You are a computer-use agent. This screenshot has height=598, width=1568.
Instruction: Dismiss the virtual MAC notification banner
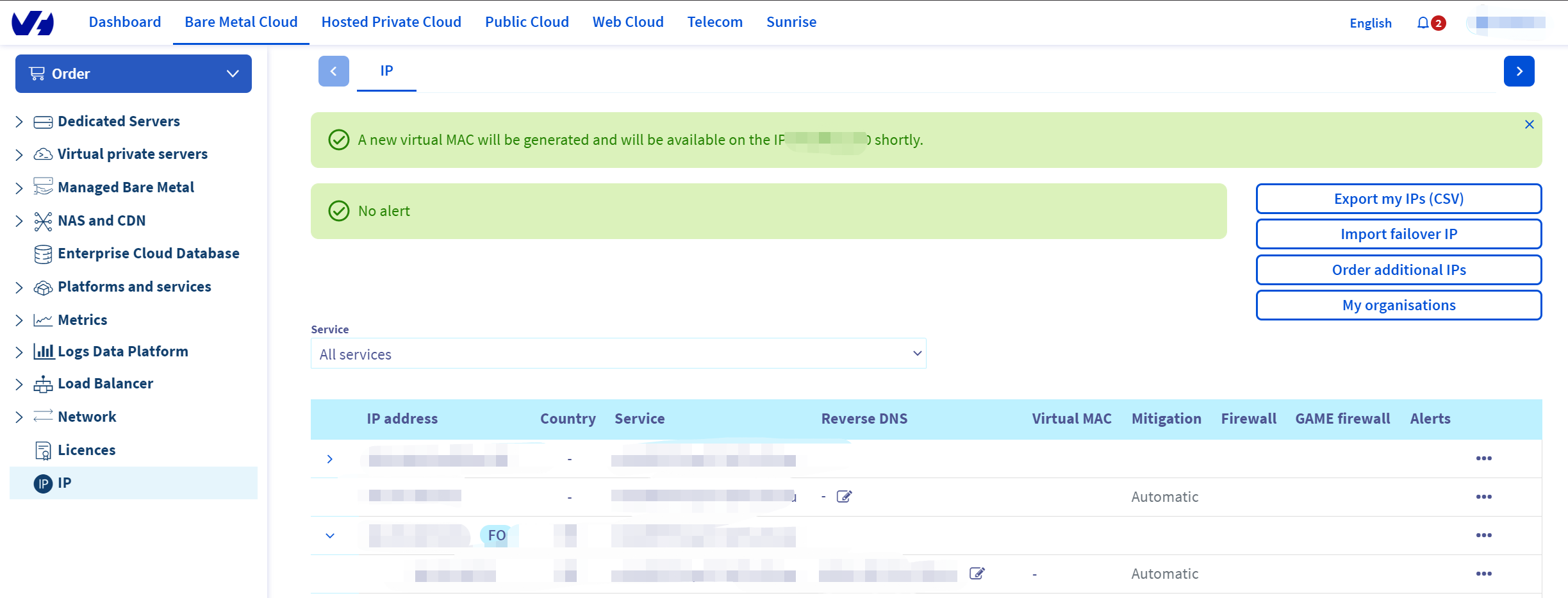(1529, 124)
